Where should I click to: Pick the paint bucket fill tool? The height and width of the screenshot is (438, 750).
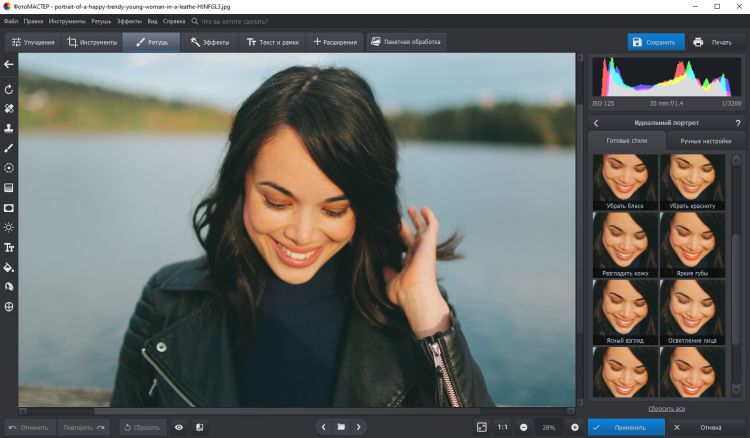pyautogui.click(x=9, y=267)
